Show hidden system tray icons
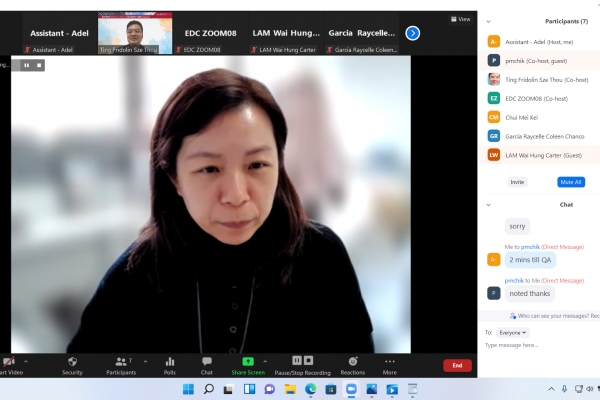 551,389
